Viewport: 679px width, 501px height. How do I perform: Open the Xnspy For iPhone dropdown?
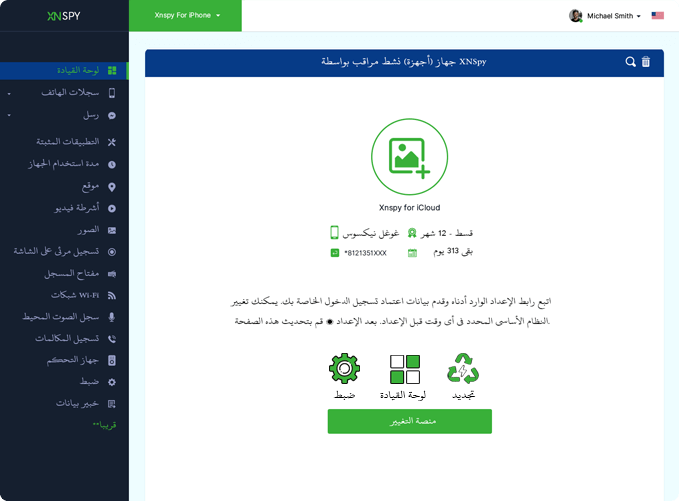185,16
